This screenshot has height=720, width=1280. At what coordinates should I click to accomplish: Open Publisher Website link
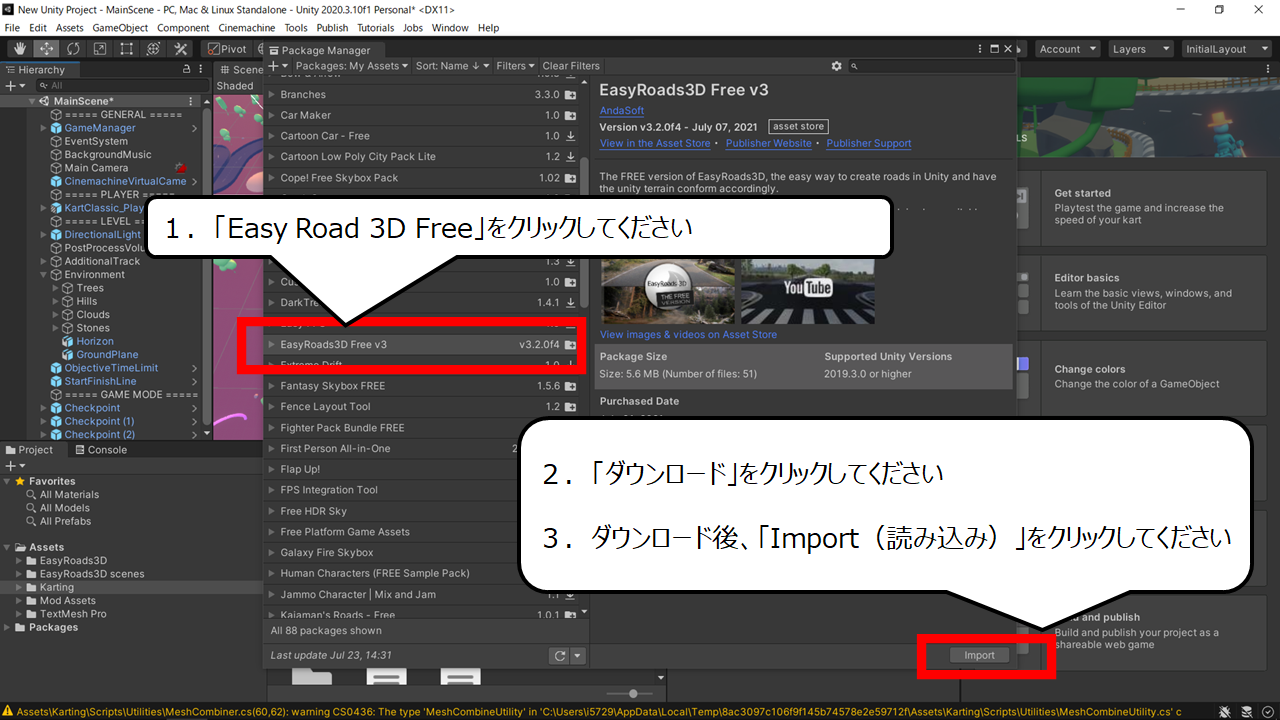(769, 144)
